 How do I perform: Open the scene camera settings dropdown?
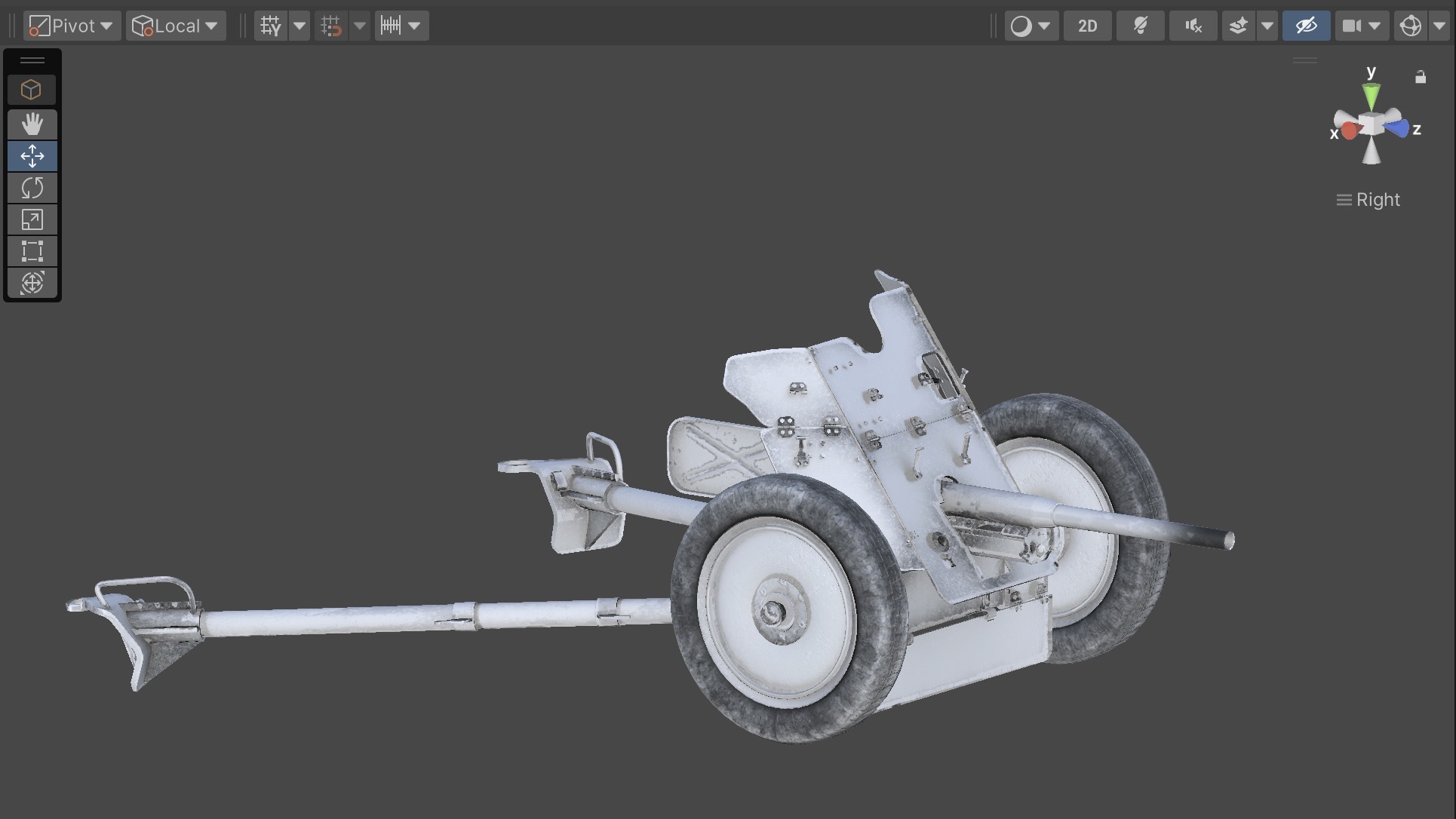pos(1362,26)
